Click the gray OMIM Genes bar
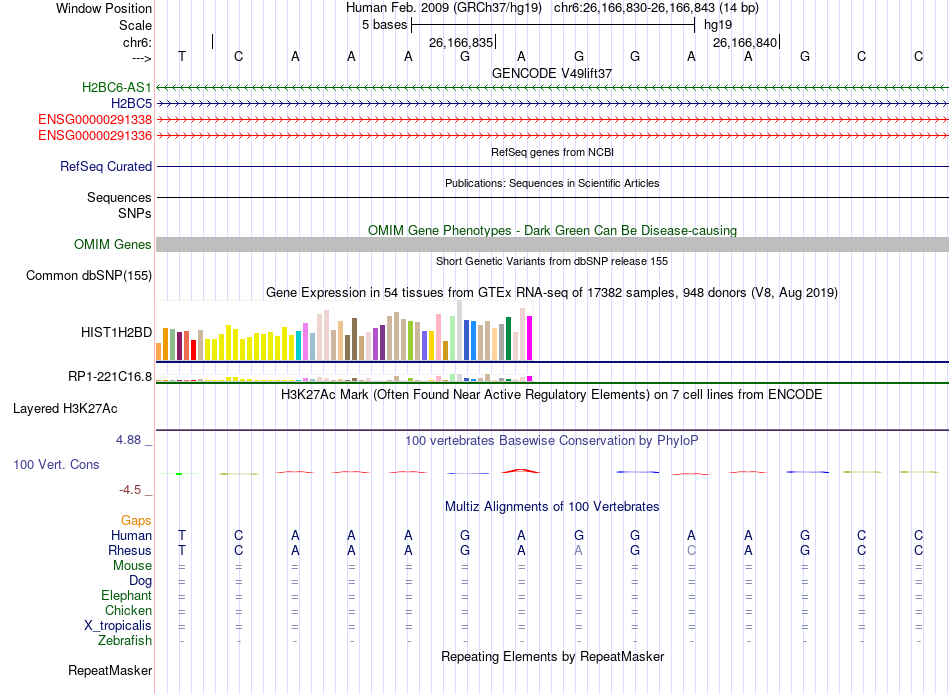The width and height of the screenshot is (950, 694). pos(552,244)
